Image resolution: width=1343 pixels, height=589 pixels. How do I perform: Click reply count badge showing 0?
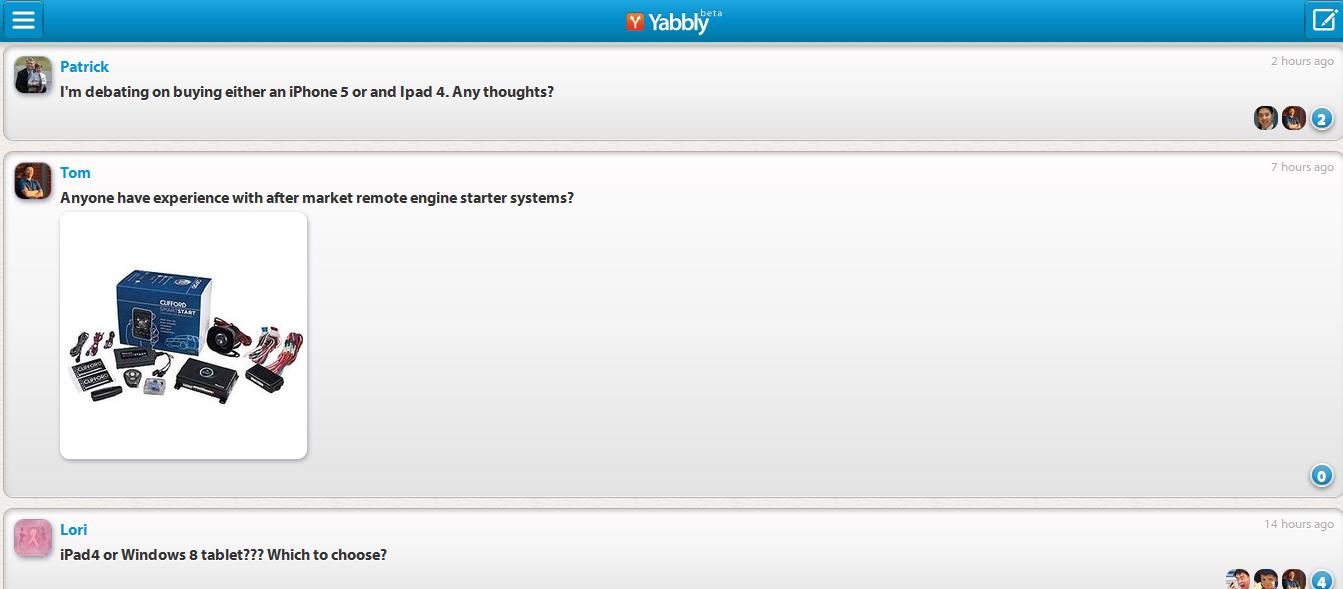pos(1321,476)
